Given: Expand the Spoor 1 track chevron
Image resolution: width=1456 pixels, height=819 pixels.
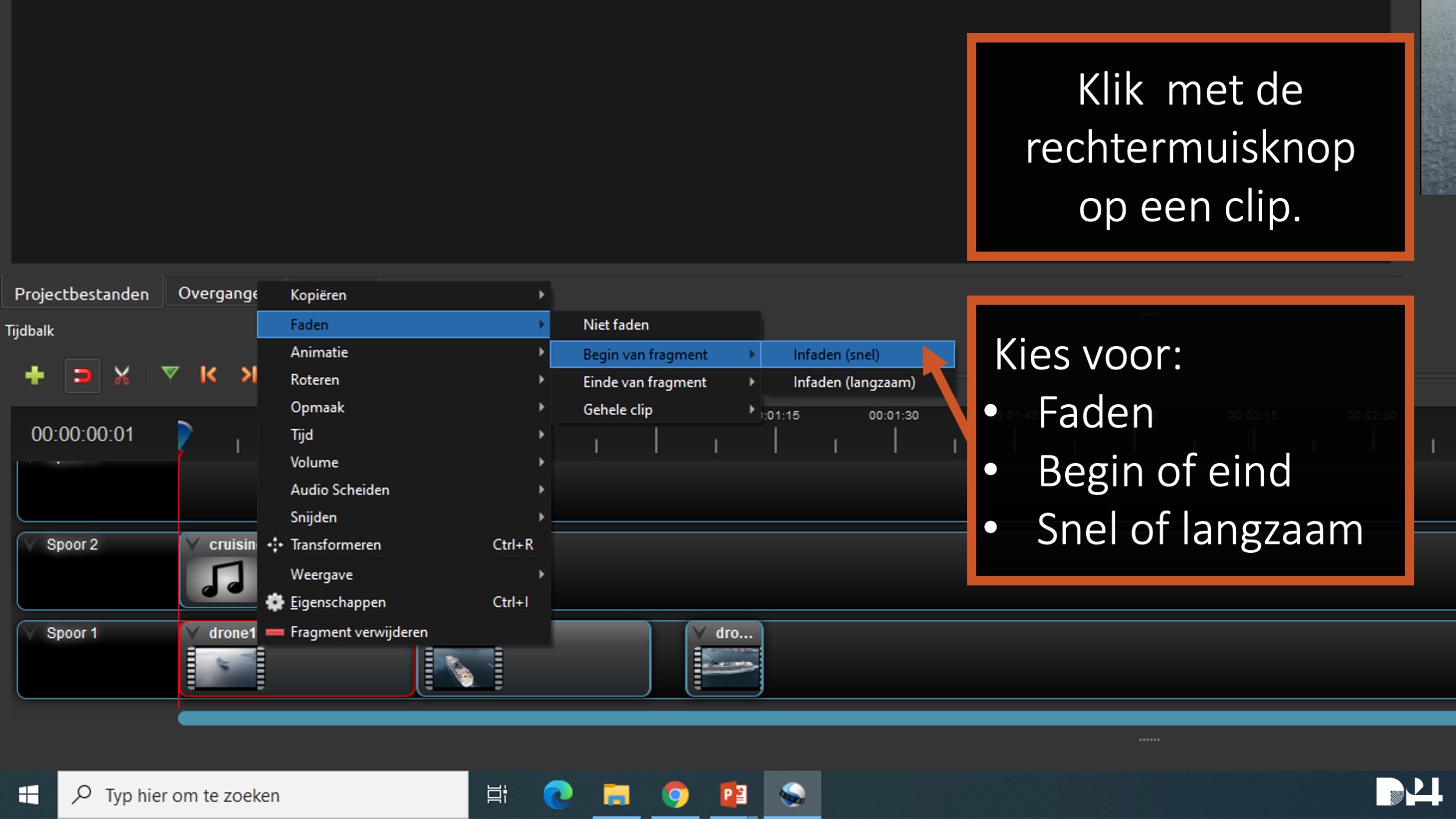Looking at the screenshot, I should point(31,633).
